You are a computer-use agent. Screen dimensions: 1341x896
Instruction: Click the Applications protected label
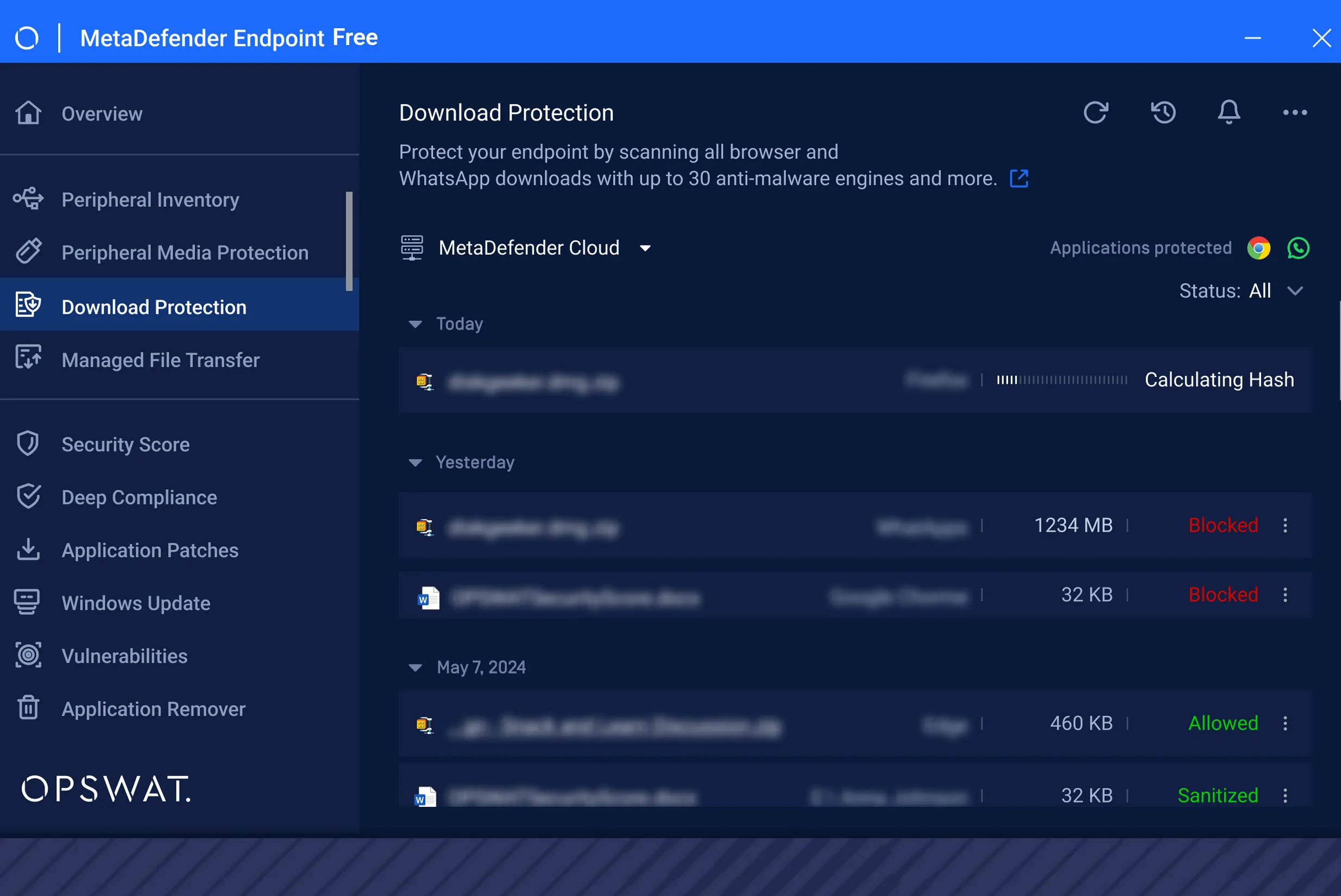click(1141, 248)
